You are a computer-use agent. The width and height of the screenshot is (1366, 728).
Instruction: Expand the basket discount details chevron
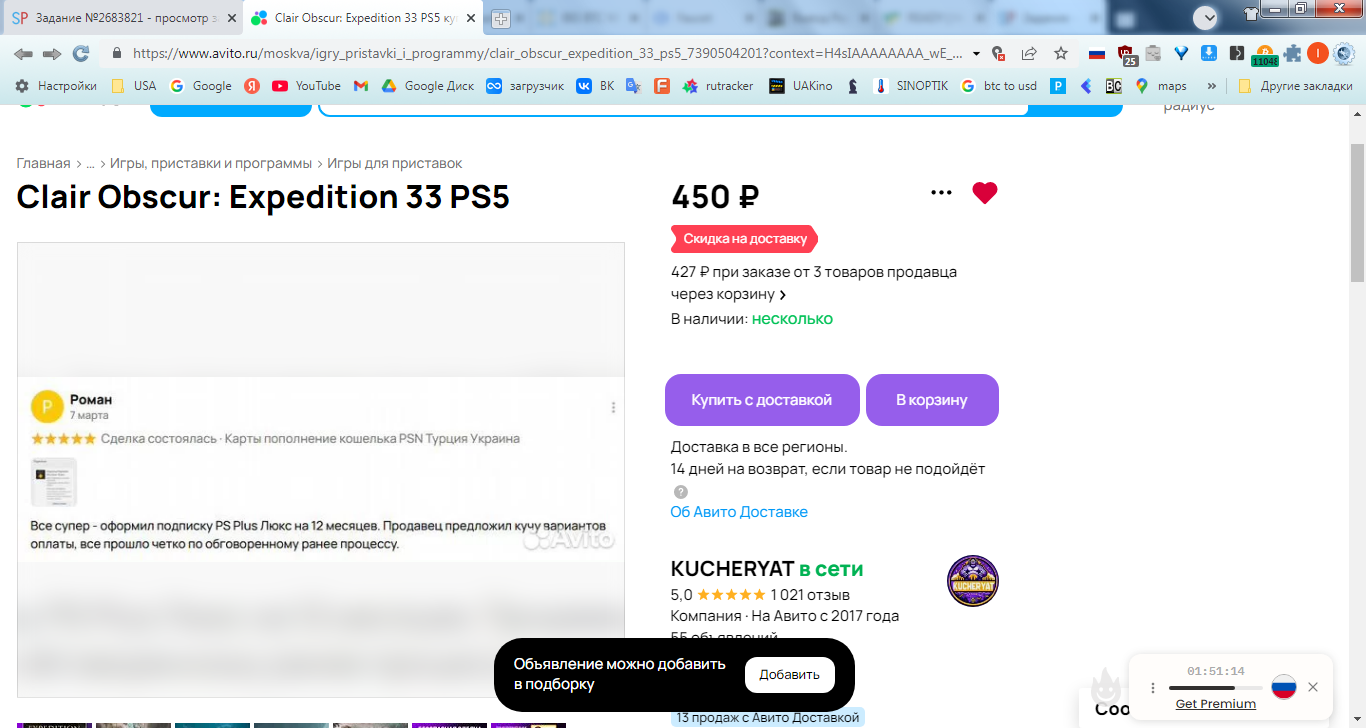[783, 295]
